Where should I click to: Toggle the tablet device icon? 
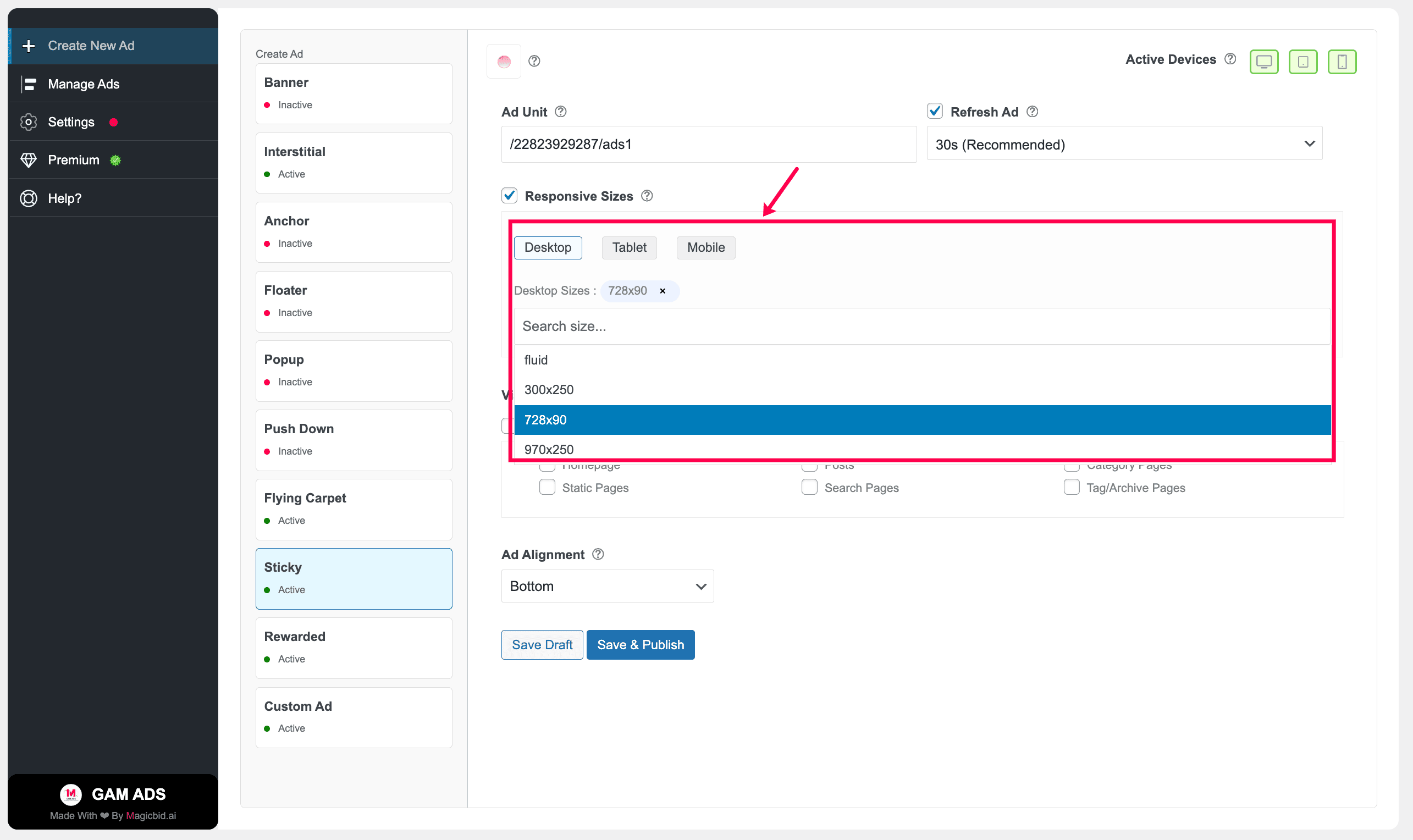tap(1302, 62)
